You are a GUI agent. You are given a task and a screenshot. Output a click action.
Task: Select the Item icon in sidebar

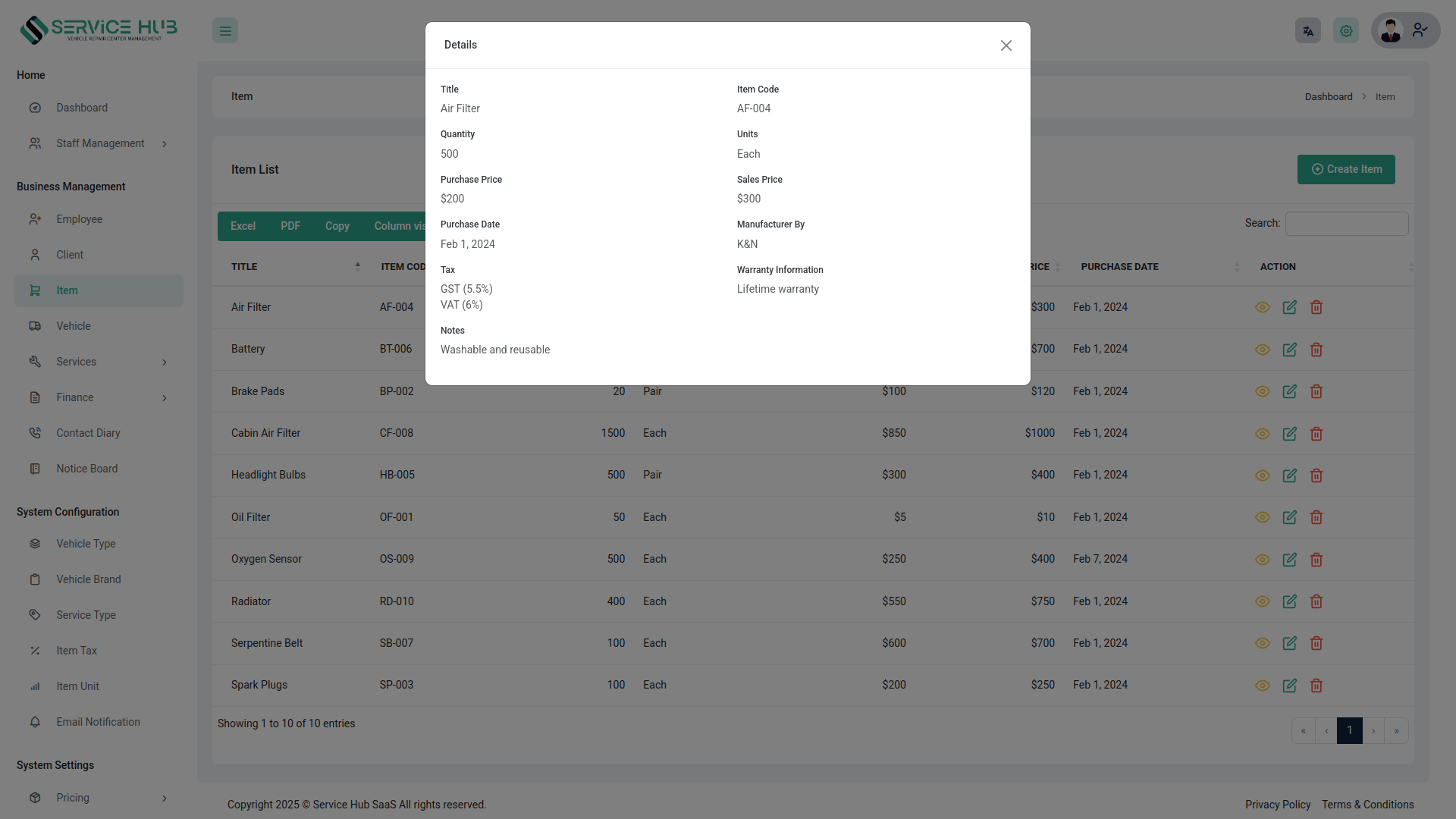(35, 290)
